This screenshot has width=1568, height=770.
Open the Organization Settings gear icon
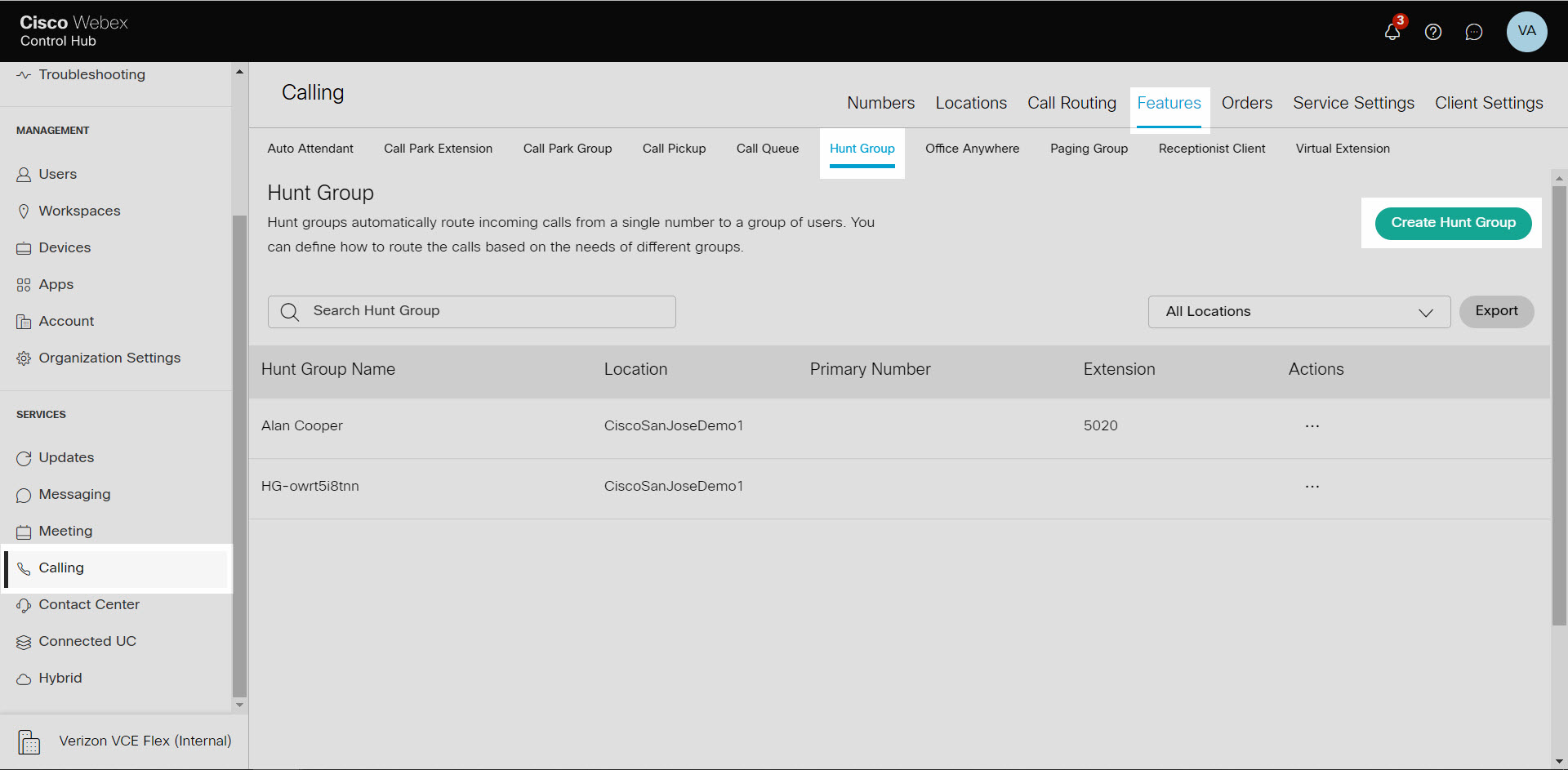pos(24,358)
